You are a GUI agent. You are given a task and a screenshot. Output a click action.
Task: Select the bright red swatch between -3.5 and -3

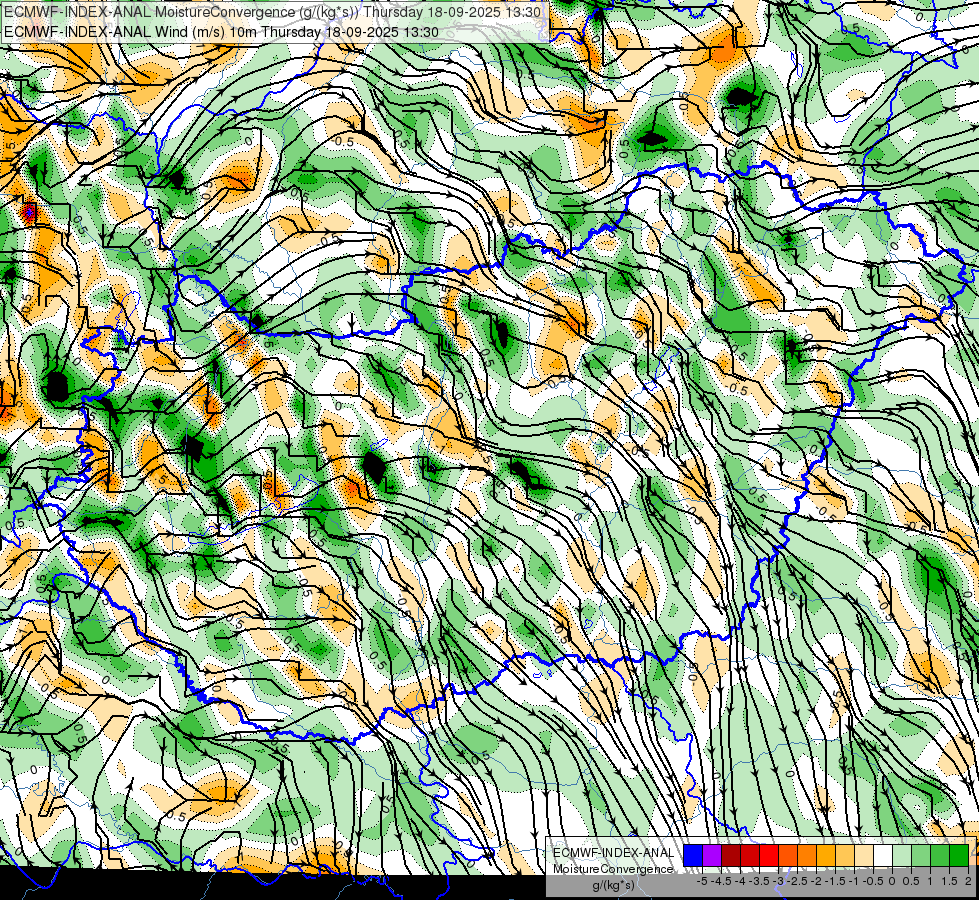(769, 855)
